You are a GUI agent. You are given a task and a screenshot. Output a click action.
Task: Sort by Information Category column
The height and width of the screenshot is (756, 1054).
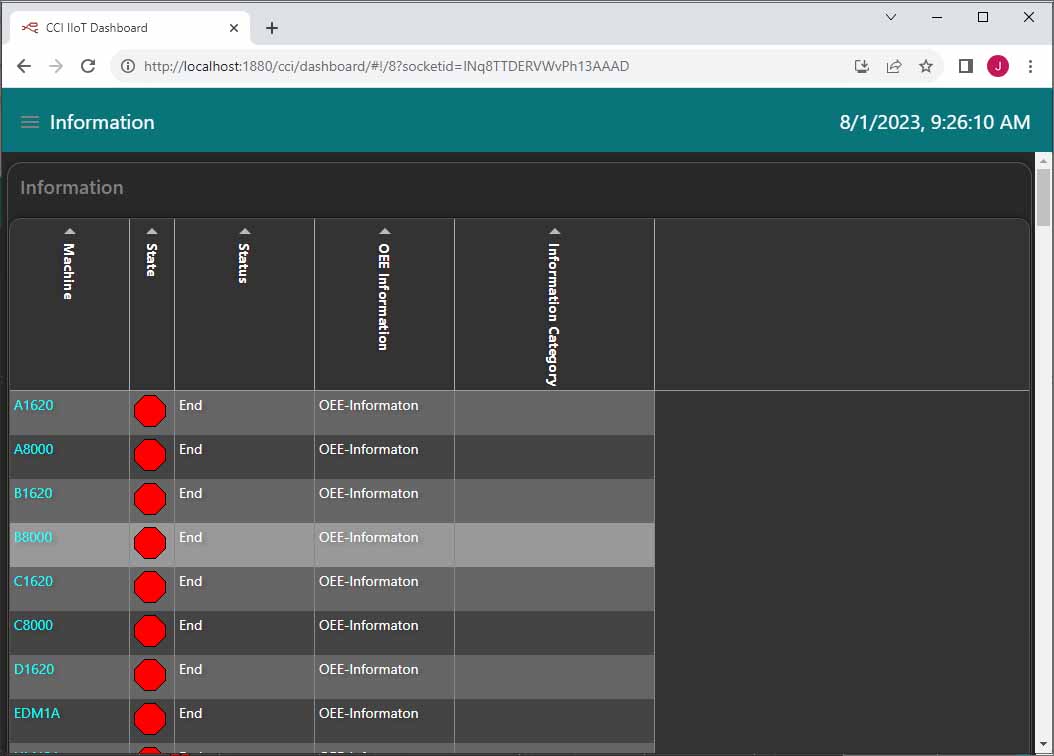click(555, 231)
